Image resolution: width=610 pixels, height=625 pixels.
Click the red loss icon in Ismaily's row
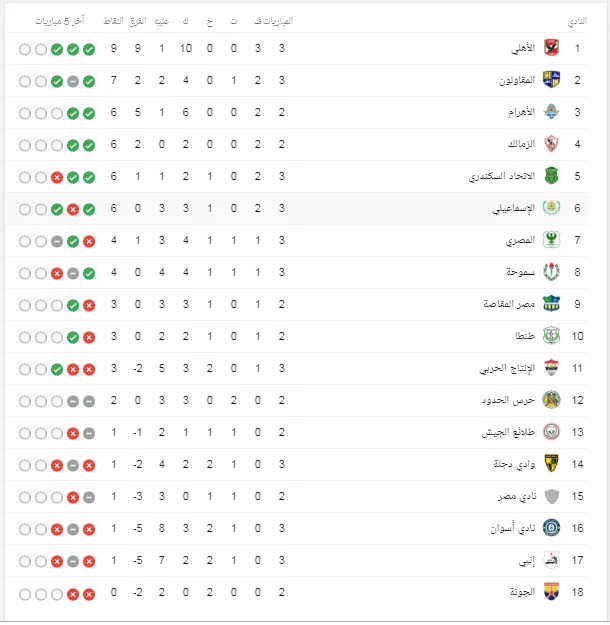73,209
